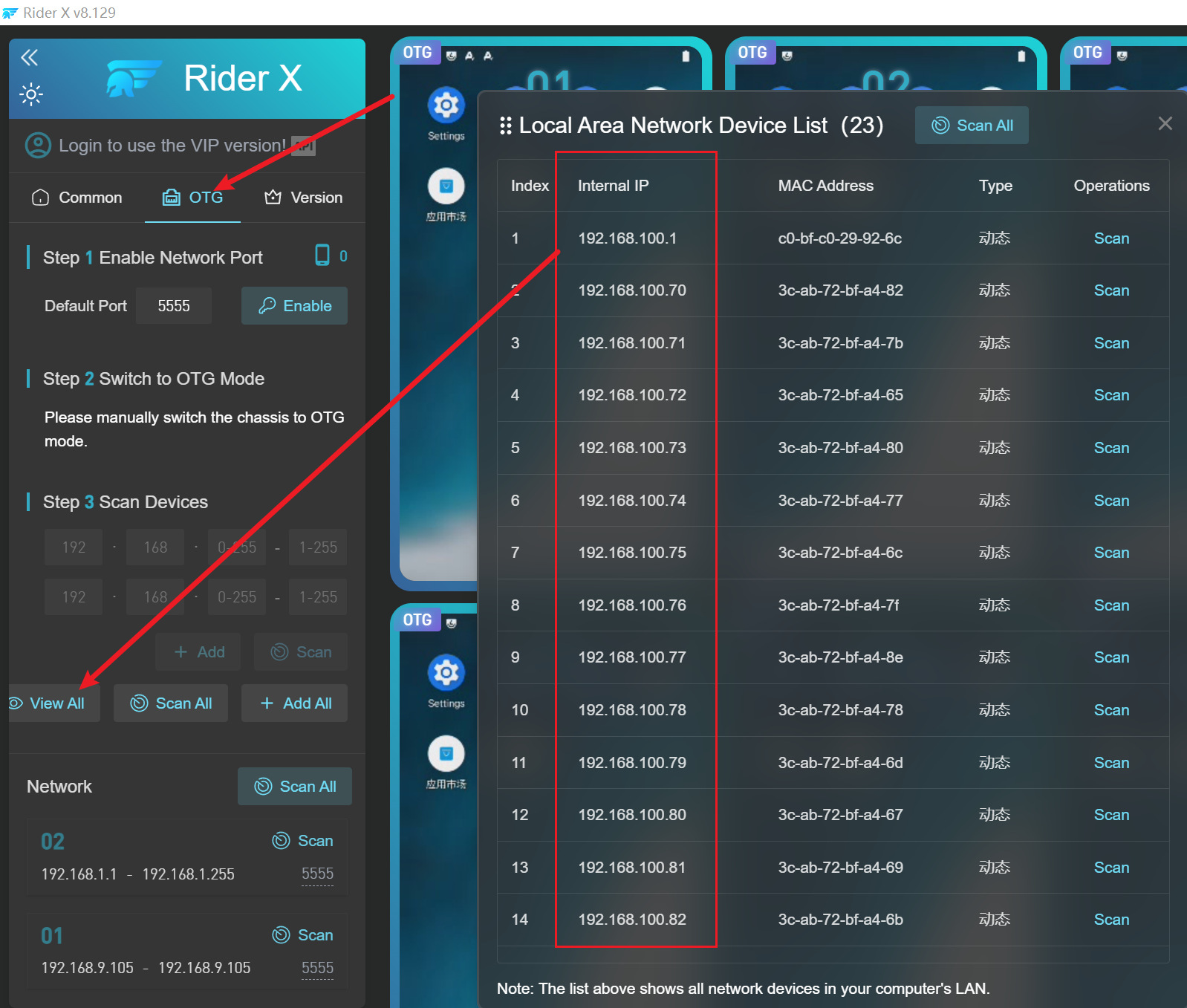Scan device 192.168.100.82
The width and height of the screenshot is (1187, 1008).
click(x=1111, y=920)
